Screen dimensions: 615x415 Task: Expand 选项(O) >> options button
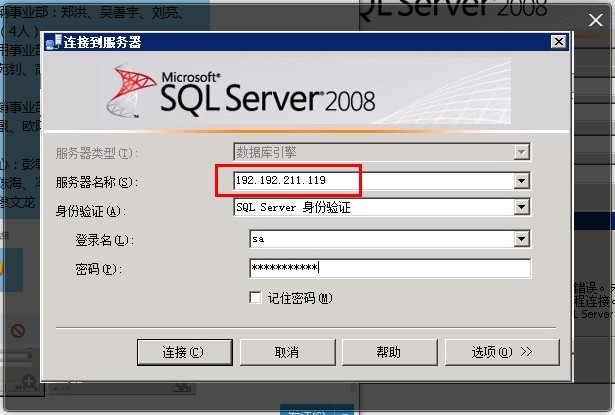[x=502, y=352]
